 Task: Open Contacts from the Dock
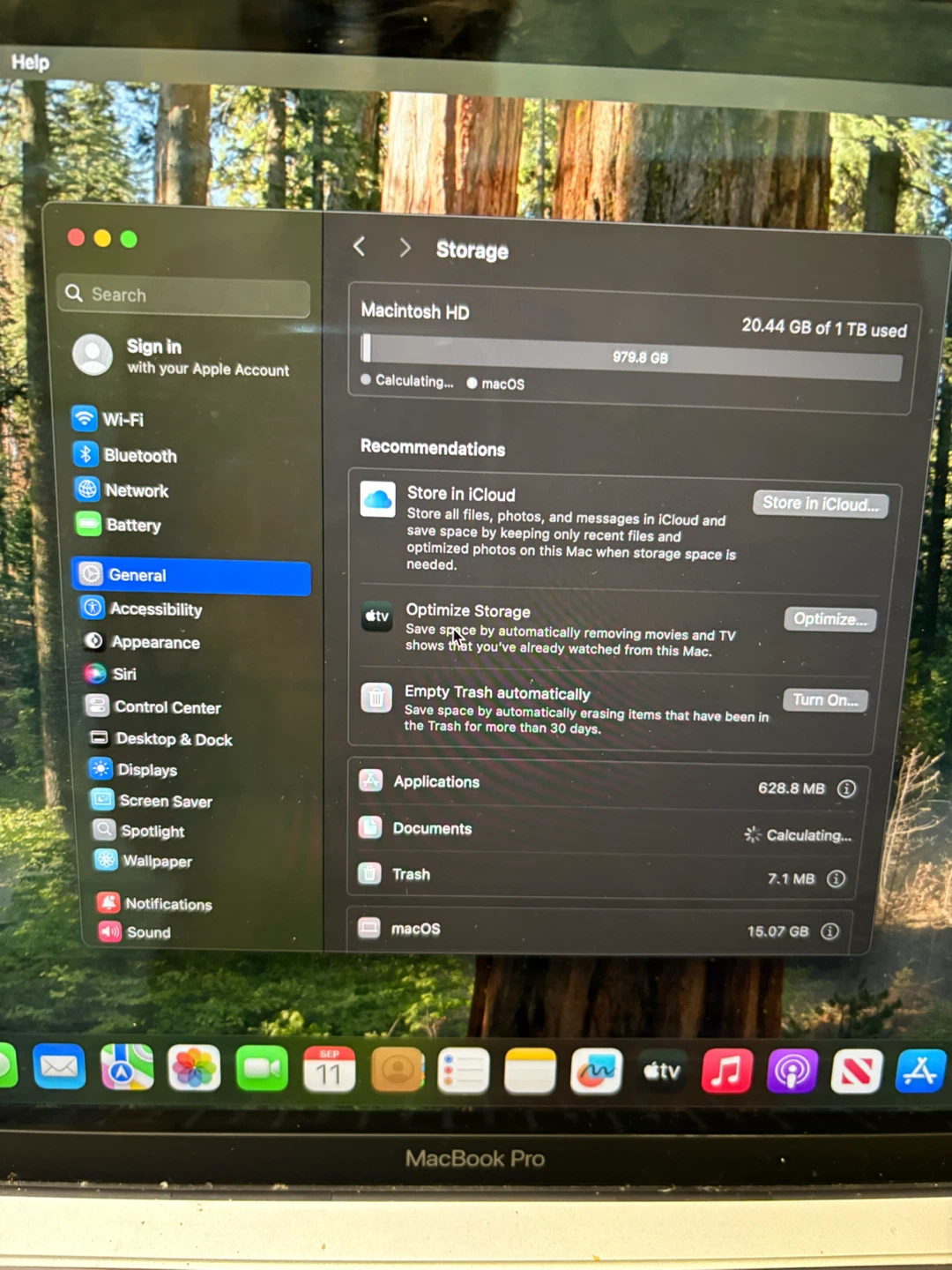pos(397,1070)
